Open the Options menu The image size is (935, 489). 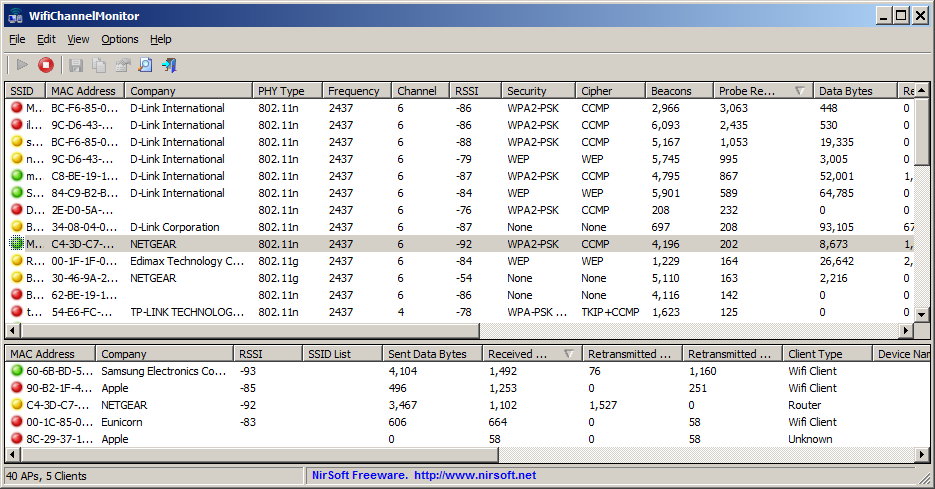click(x=119, y=39)
